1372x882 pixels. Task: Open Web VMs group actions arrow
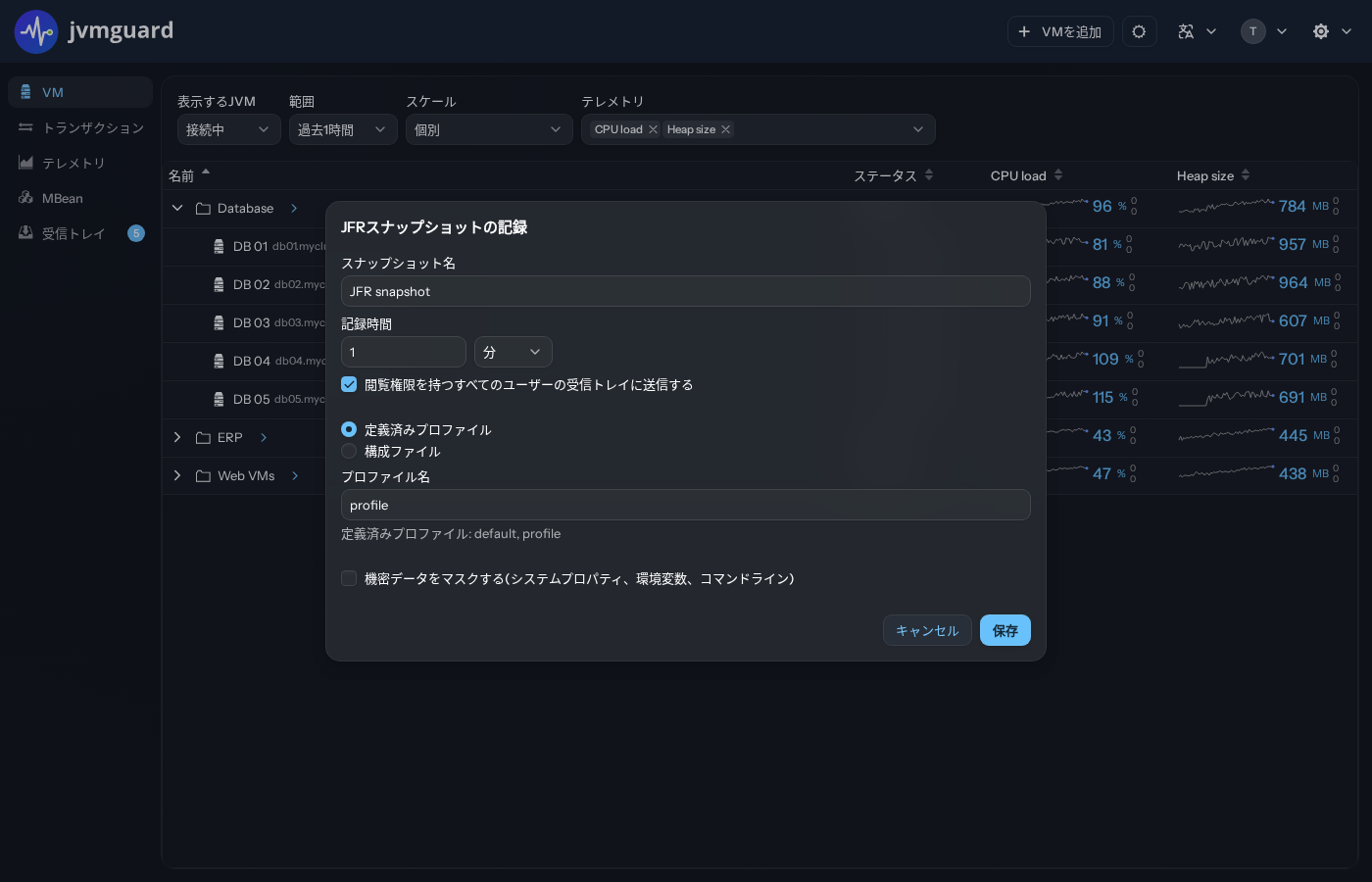[295, 475]
